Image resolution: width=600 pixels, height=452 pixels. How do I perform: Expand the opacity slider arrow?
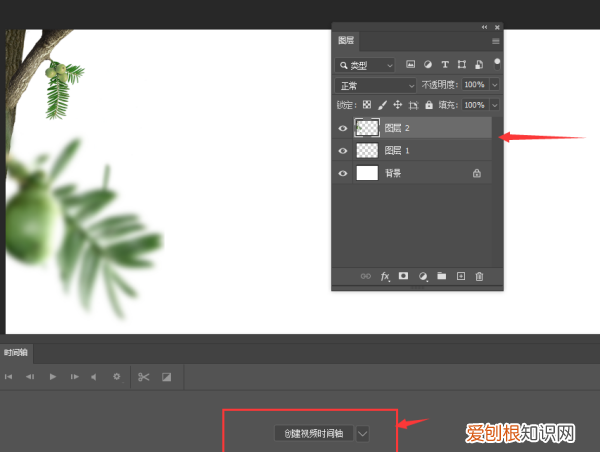click(x=494, y=85)
